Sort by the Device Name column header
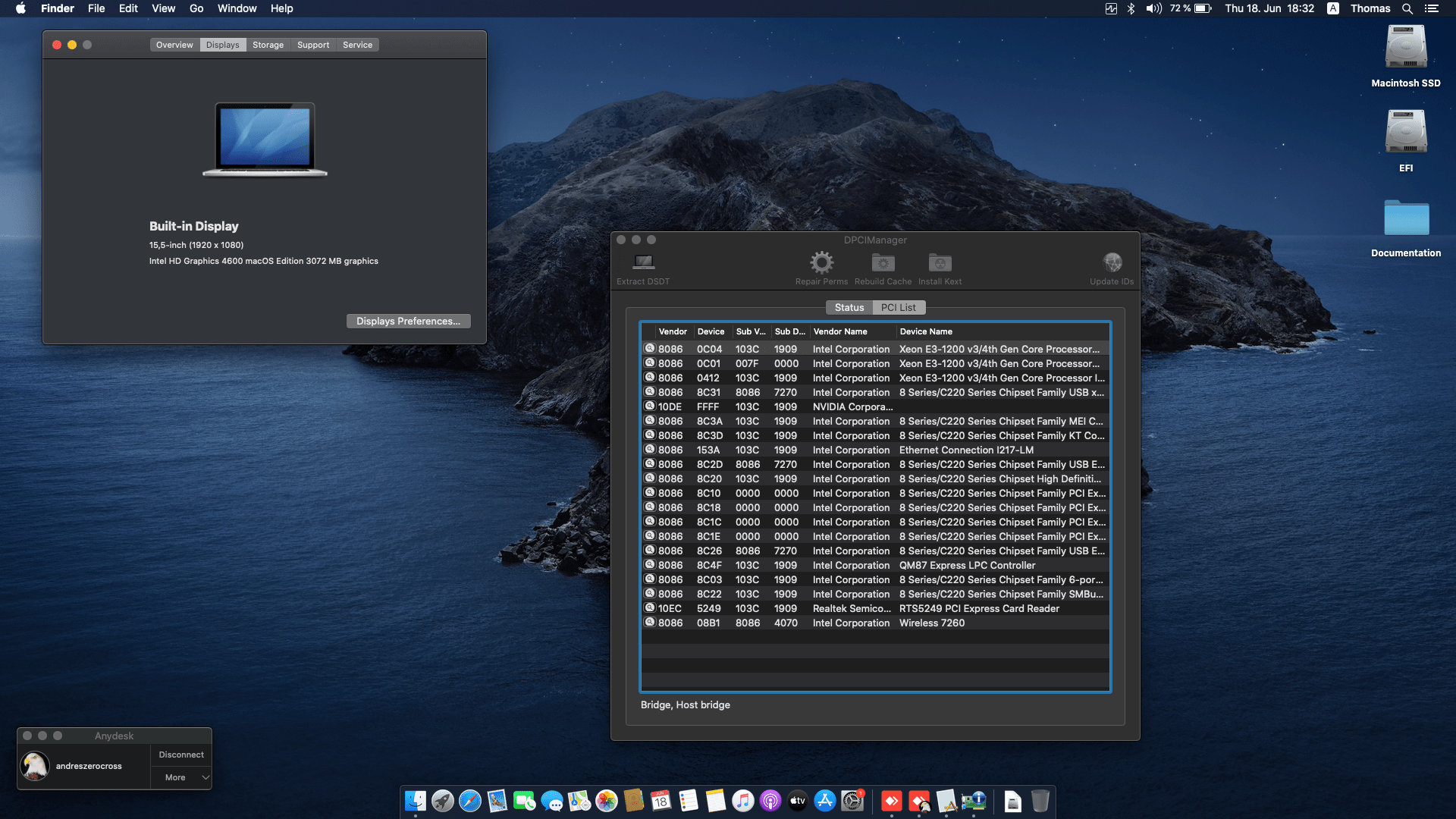Screen dimensions: 1456x819 (x=1003, y=331)
